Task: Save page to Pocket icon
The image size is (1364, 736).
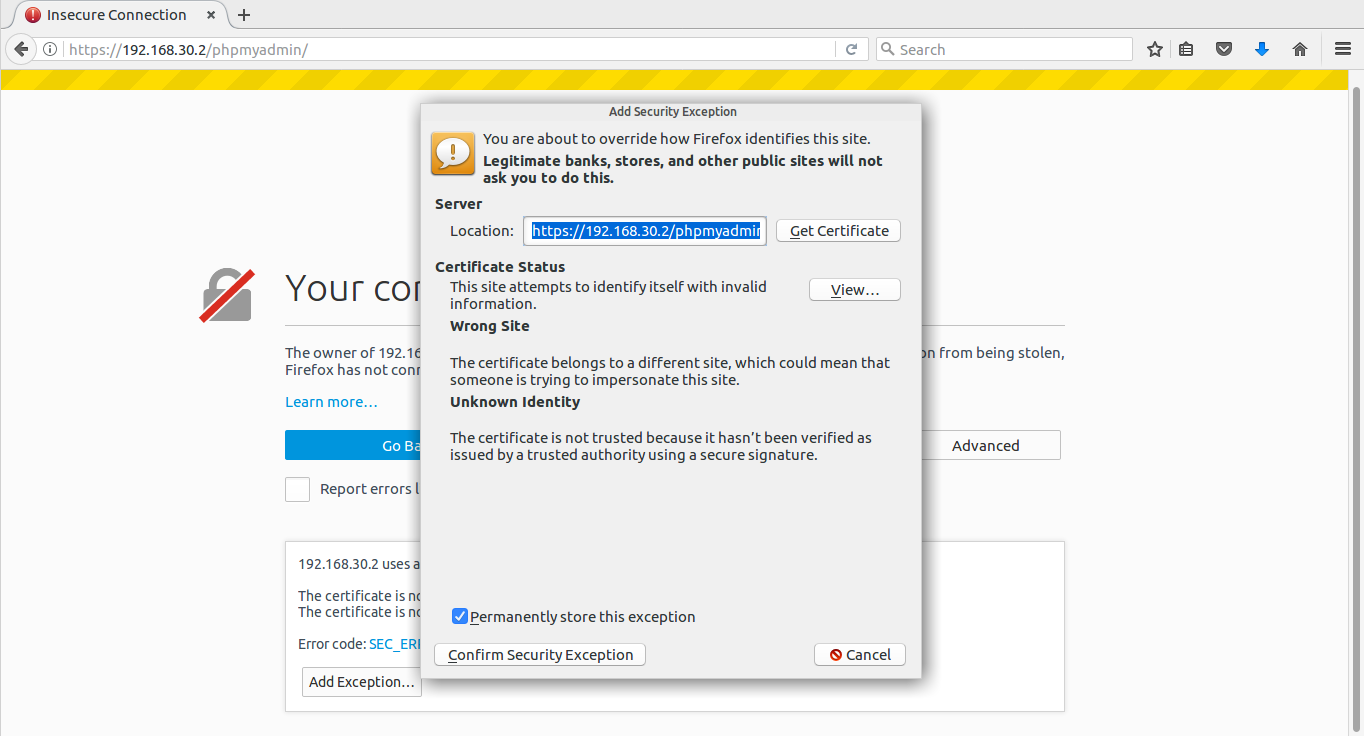Action: point(1223,49)
